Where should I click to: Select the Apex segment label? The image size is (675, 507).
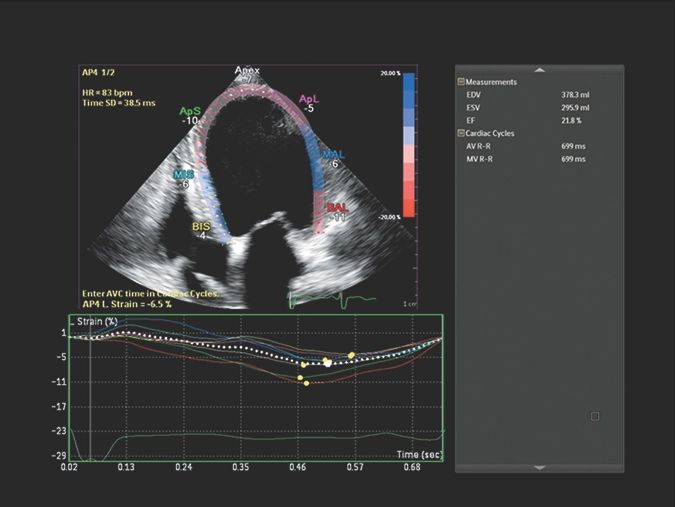click(x=247, y=72)
